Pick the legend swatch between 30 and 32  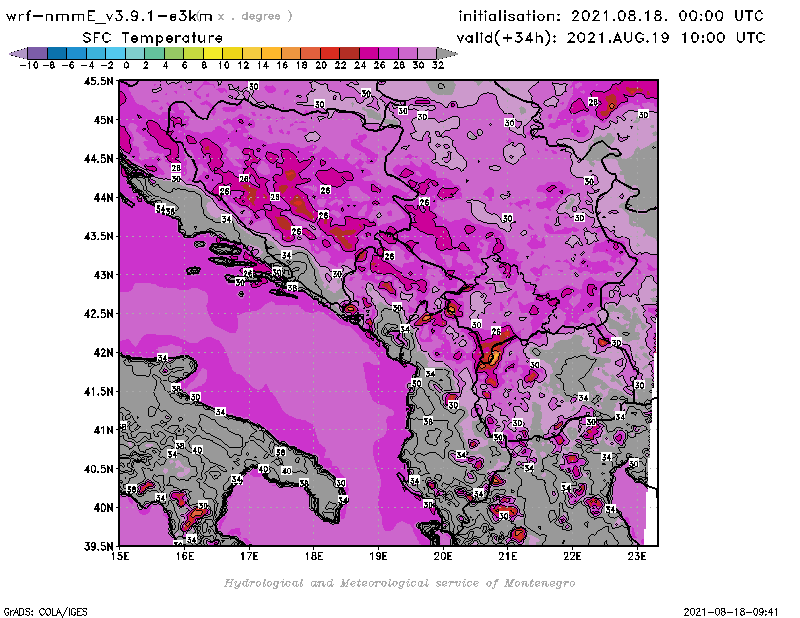click(427, 53)
